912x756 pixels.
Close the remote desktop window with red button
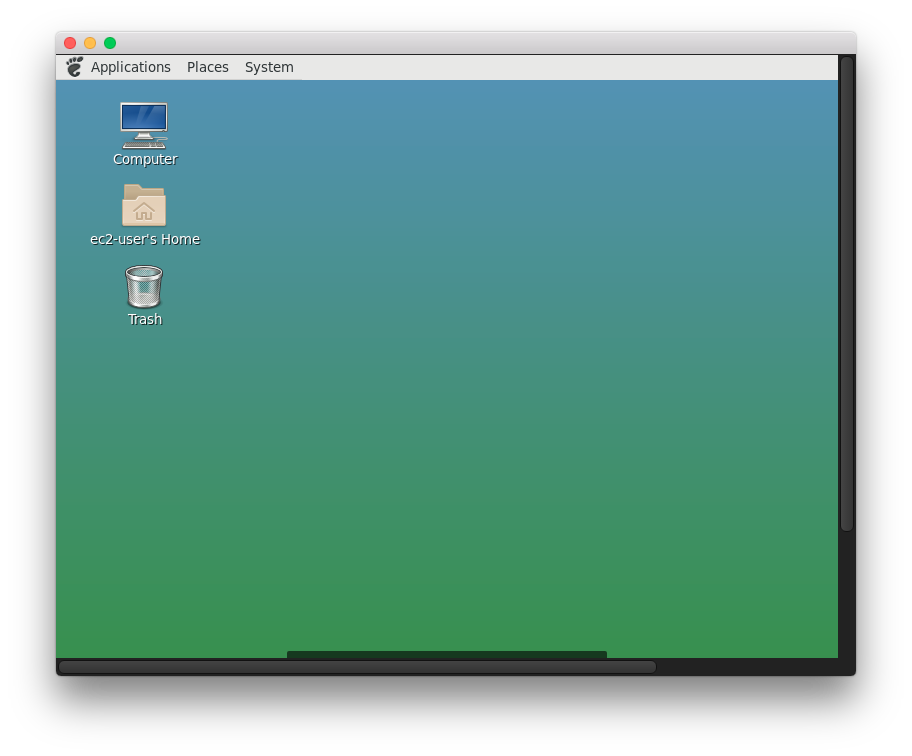pos(70,43)
